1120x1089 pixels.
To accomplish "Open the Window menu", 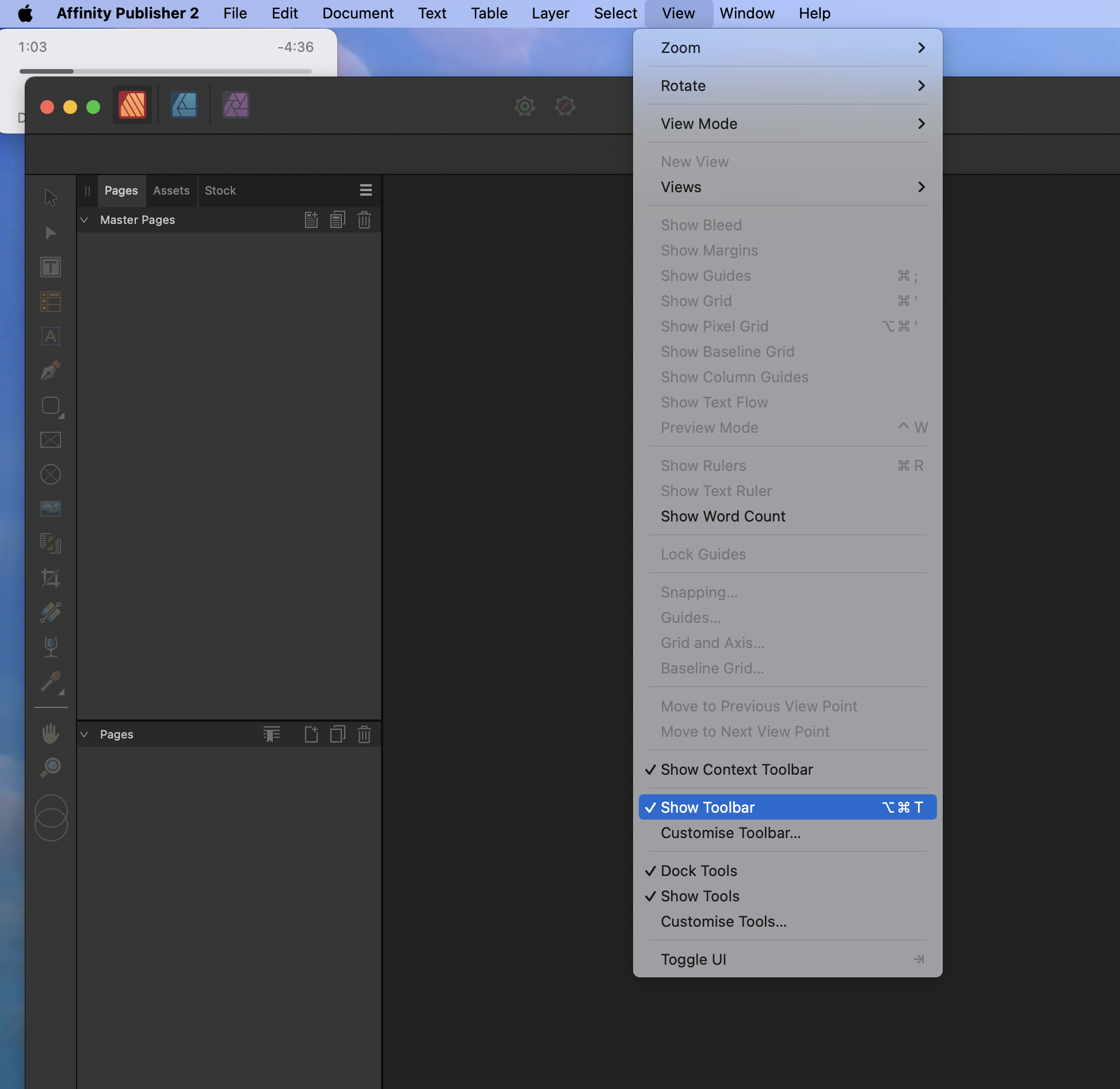I will coord(747,13).
